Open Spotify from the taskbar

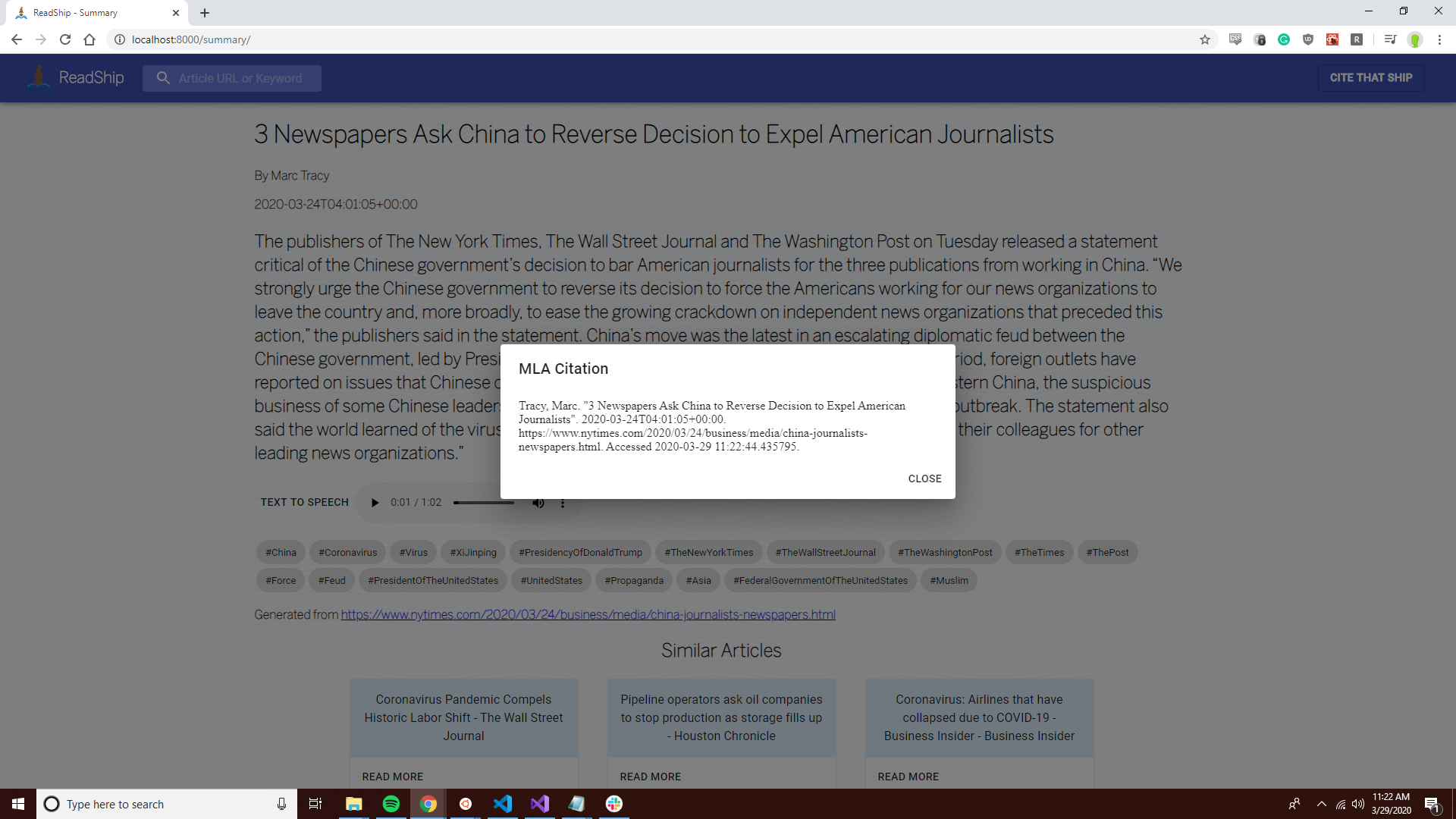[x=391, y=804]
